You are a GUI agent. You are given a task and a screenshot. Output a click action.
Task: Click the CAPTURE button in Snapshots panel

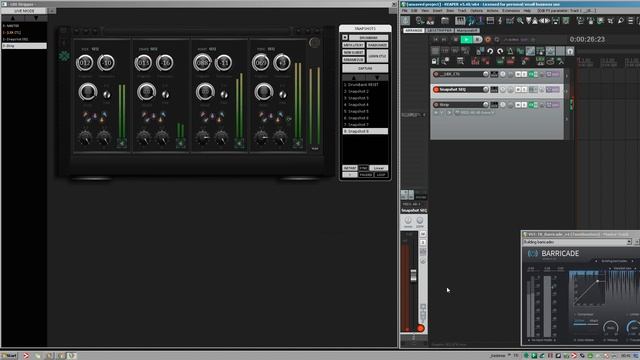tap(365, 69)
